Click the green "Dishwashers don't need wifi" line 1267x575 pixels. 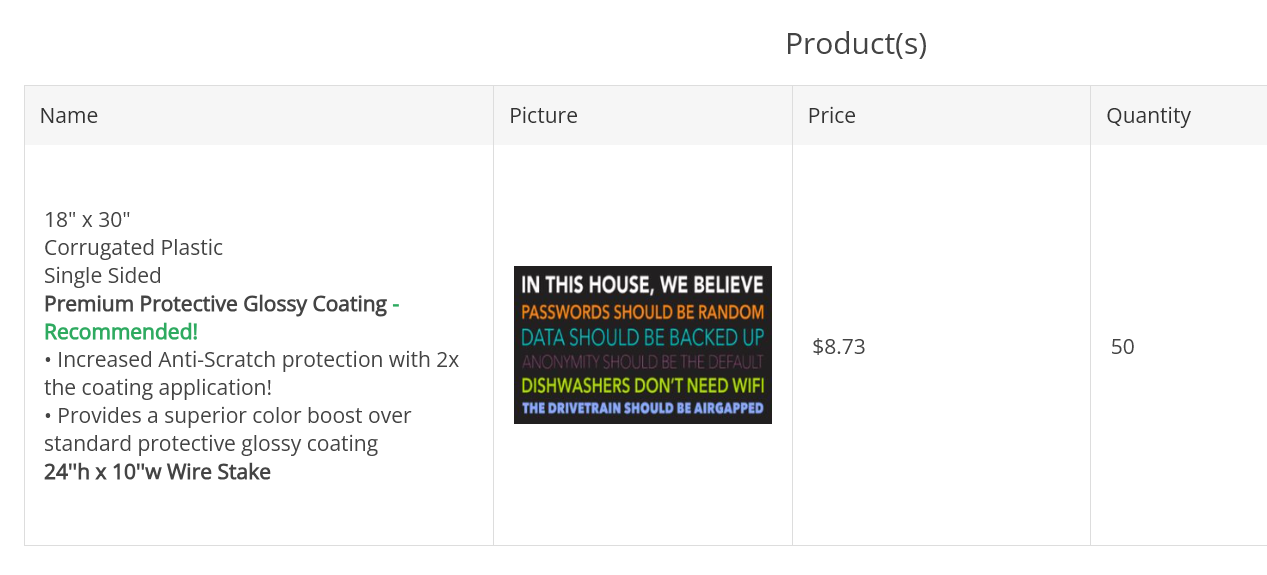tap(642, 384)
